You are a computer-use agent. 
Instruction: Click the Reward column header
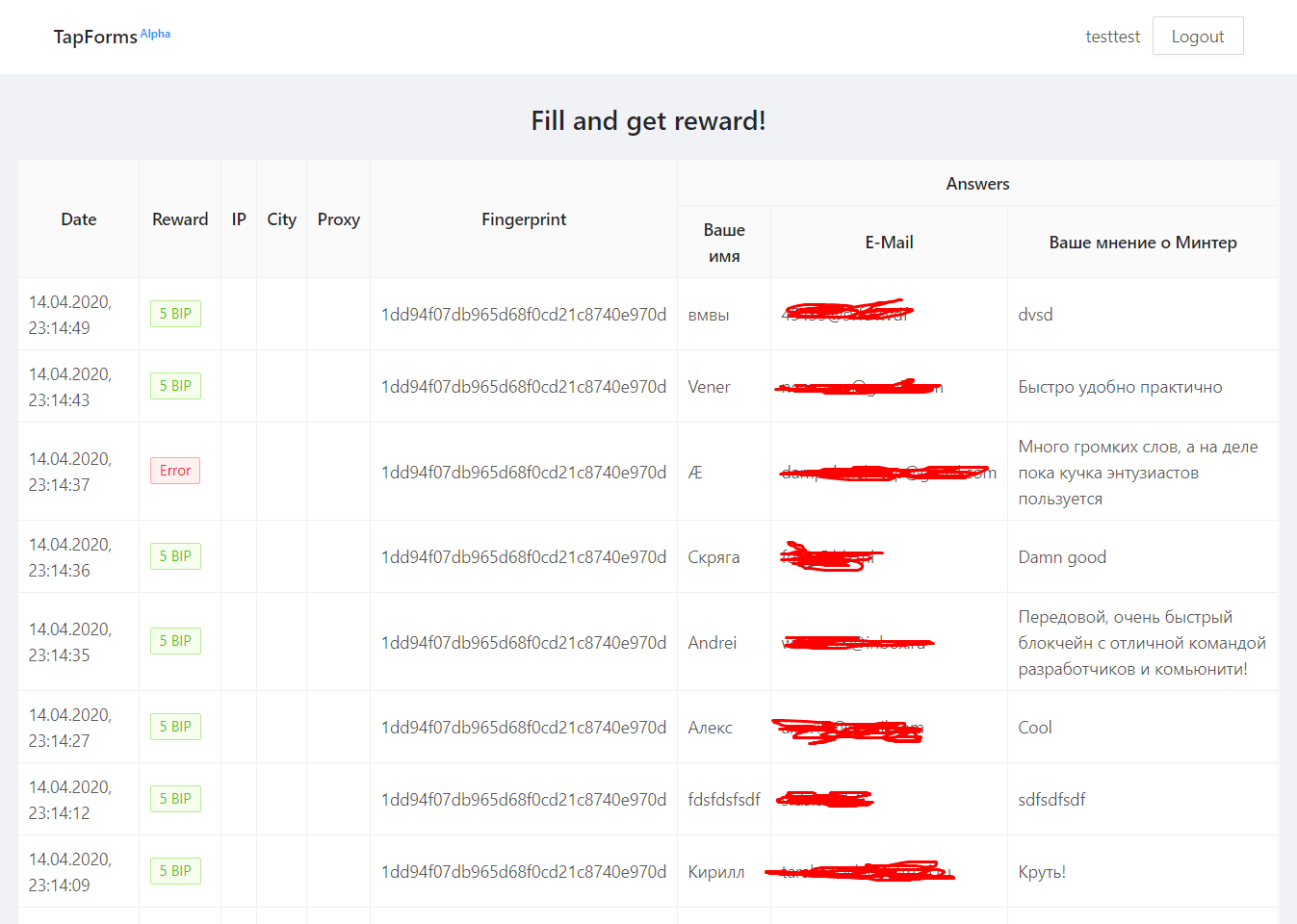[x=180, y=219]
